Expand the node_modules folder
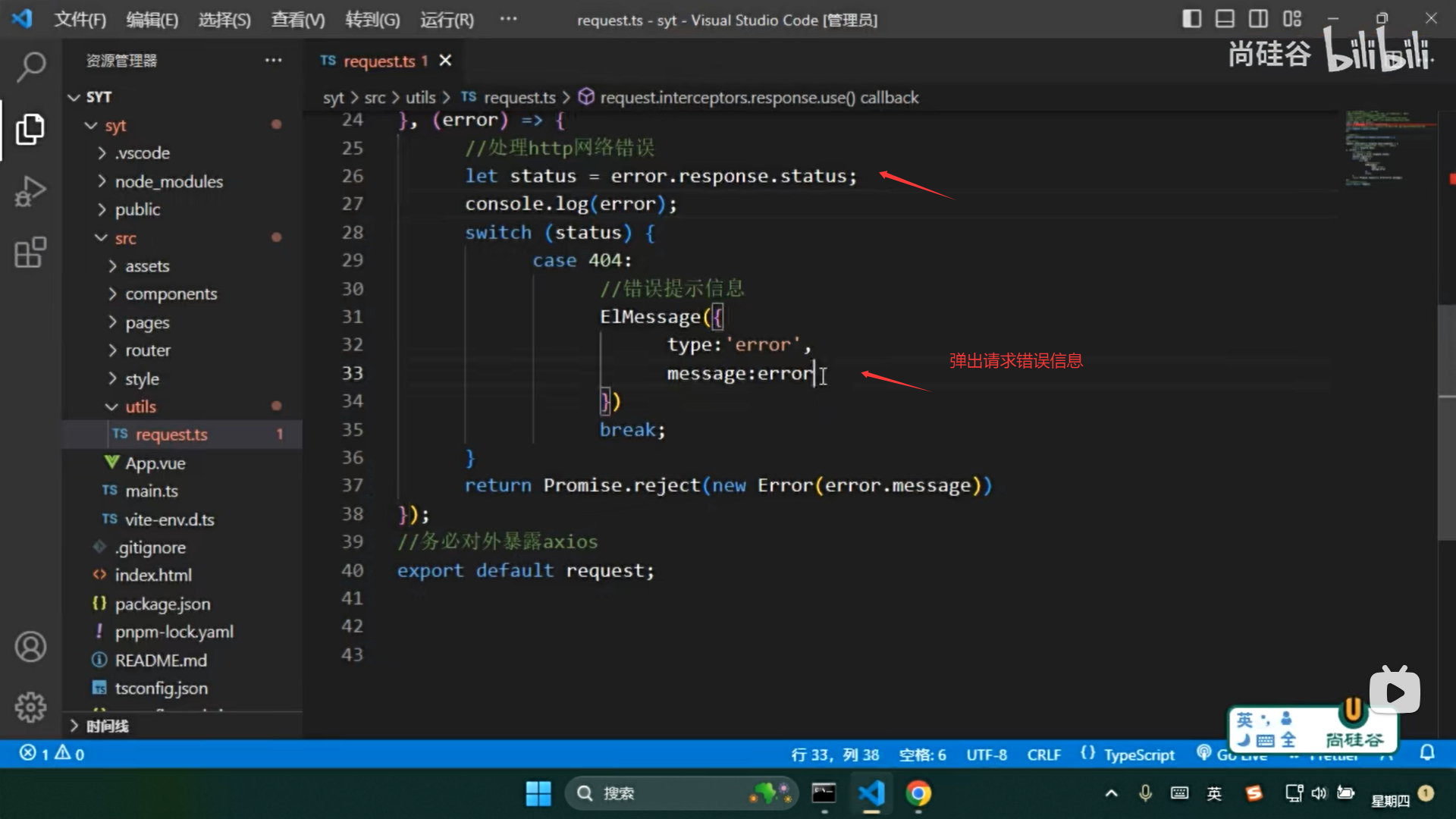The width and height of the screenshot is (1456, 819). click(x=168, y=181)
